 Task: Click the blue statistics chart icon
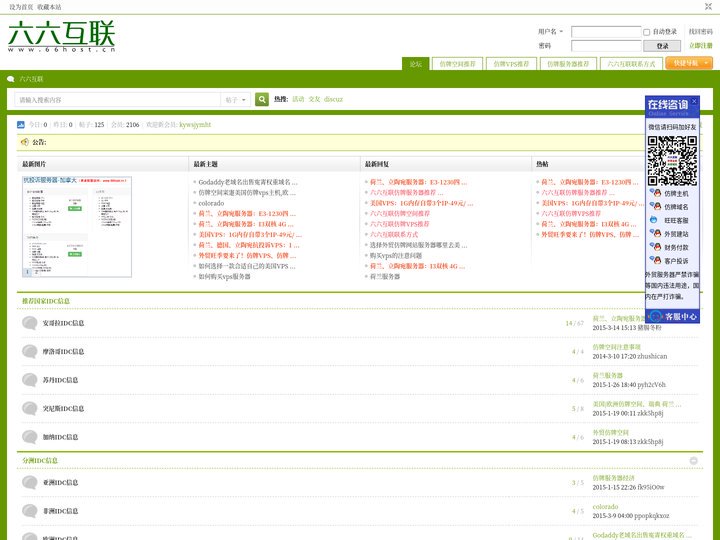21,124
